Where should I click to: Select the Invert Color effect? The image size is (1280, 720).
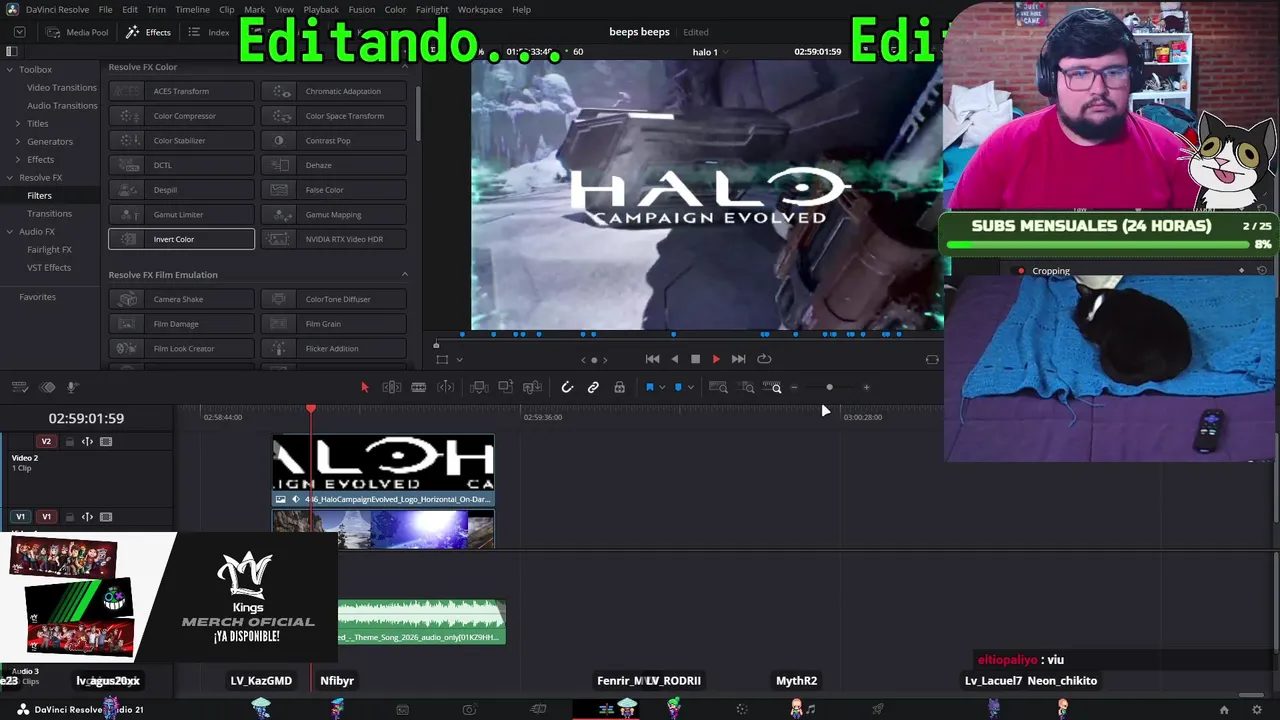[181, 239]
